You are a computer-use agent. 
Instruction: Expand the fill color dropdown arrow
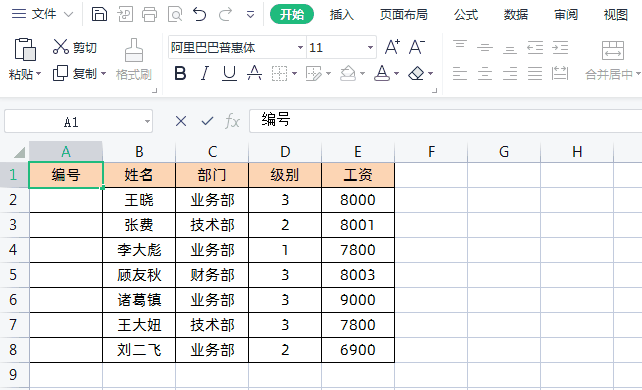point(362,74)
